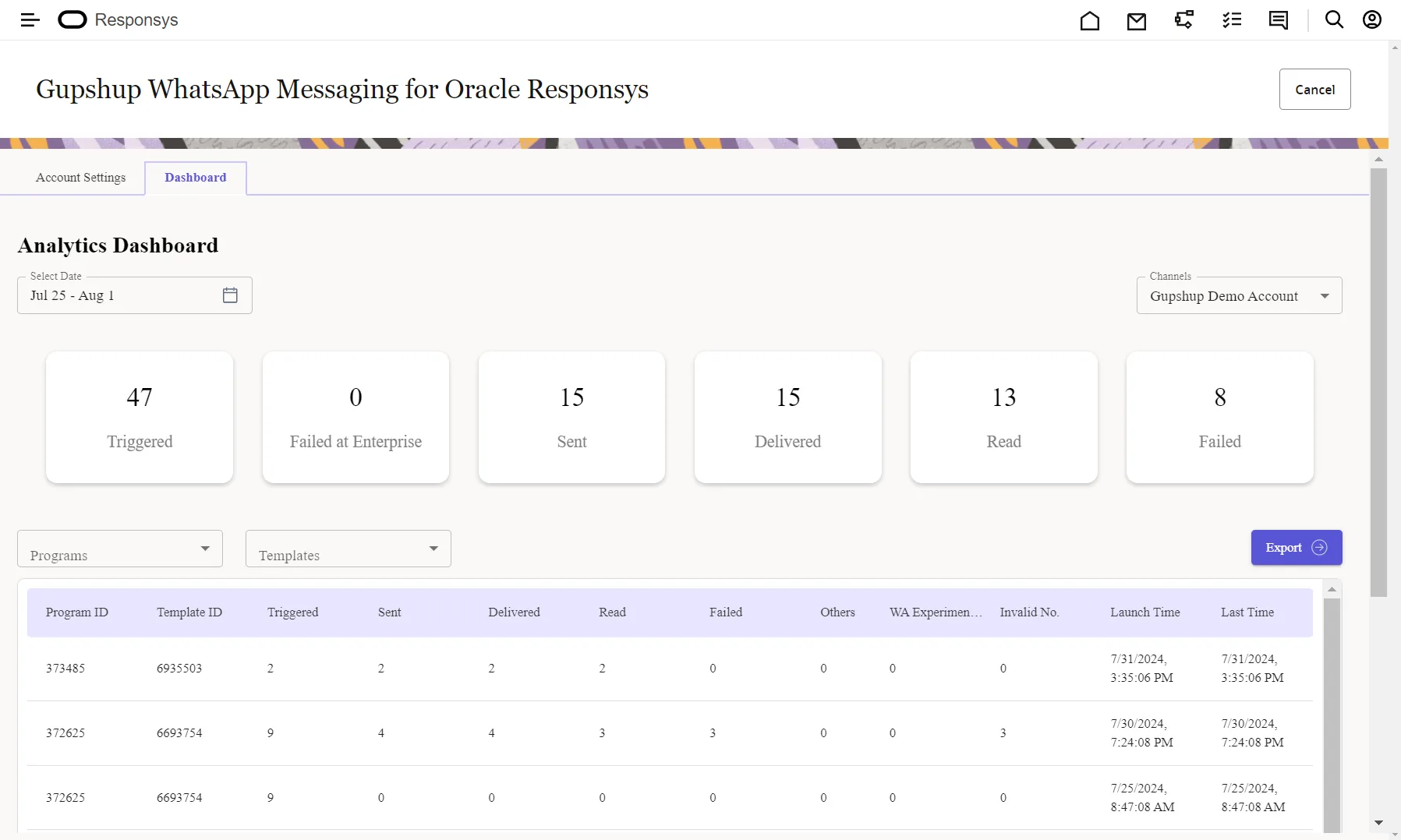The width and height of the screenshot is (1401, 840).
Task: Click the Delivered card showing 15
Action: (787, 418)
